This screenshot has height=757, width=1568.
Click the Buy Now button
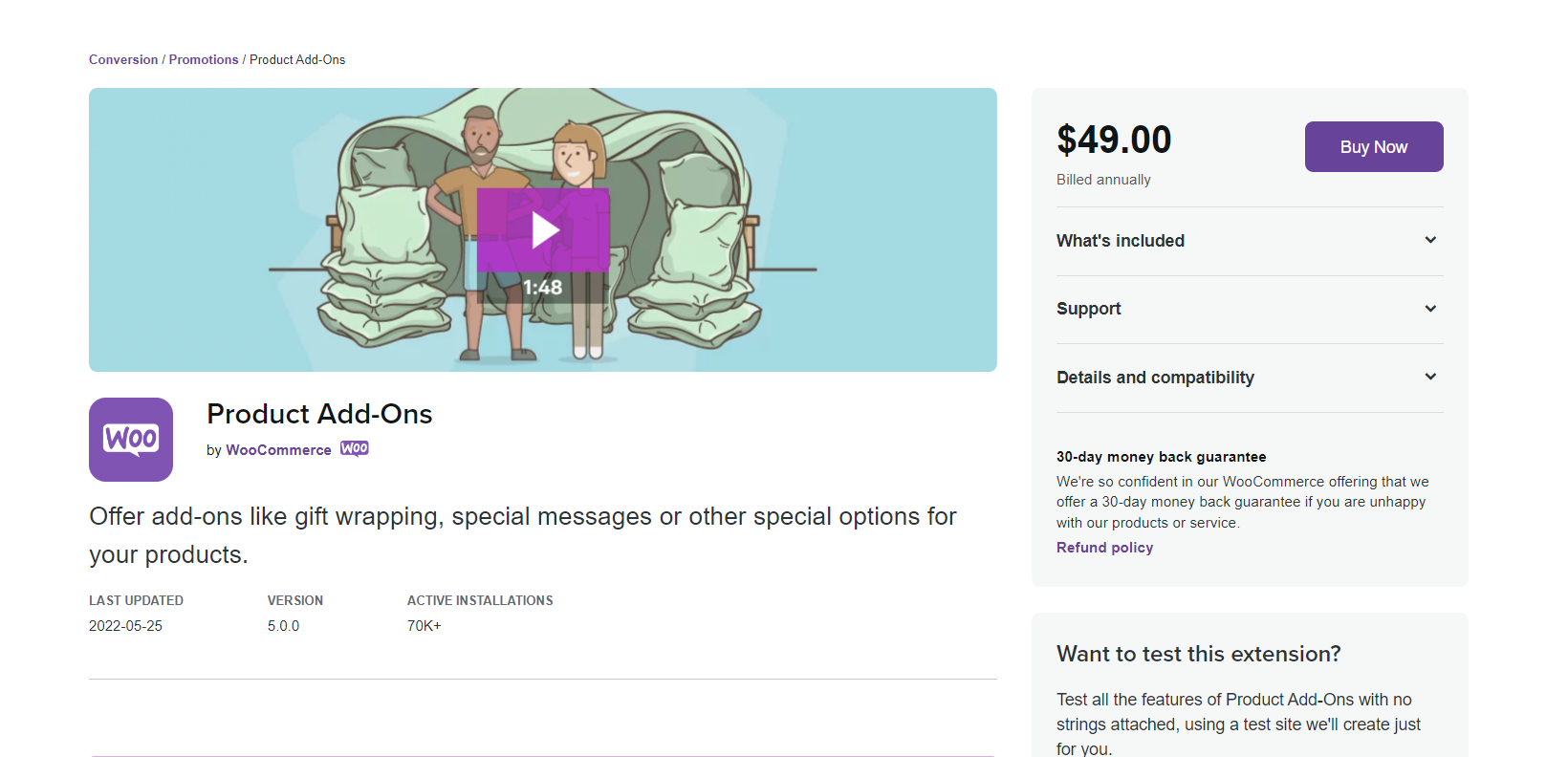click(x=1374, y=146)
